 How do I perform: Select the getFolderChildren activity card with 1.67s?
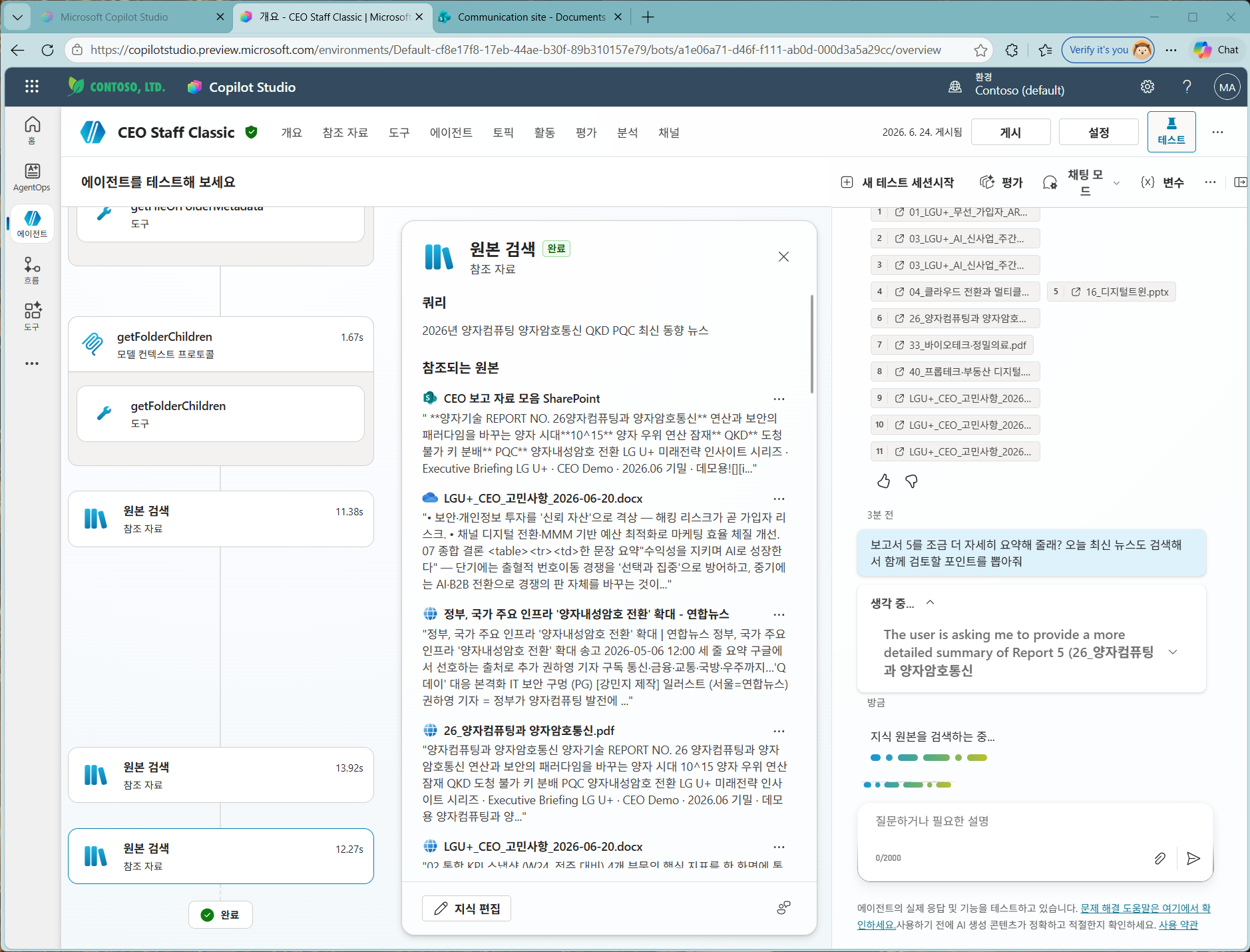pyautogui.click(x=221, y=344)
